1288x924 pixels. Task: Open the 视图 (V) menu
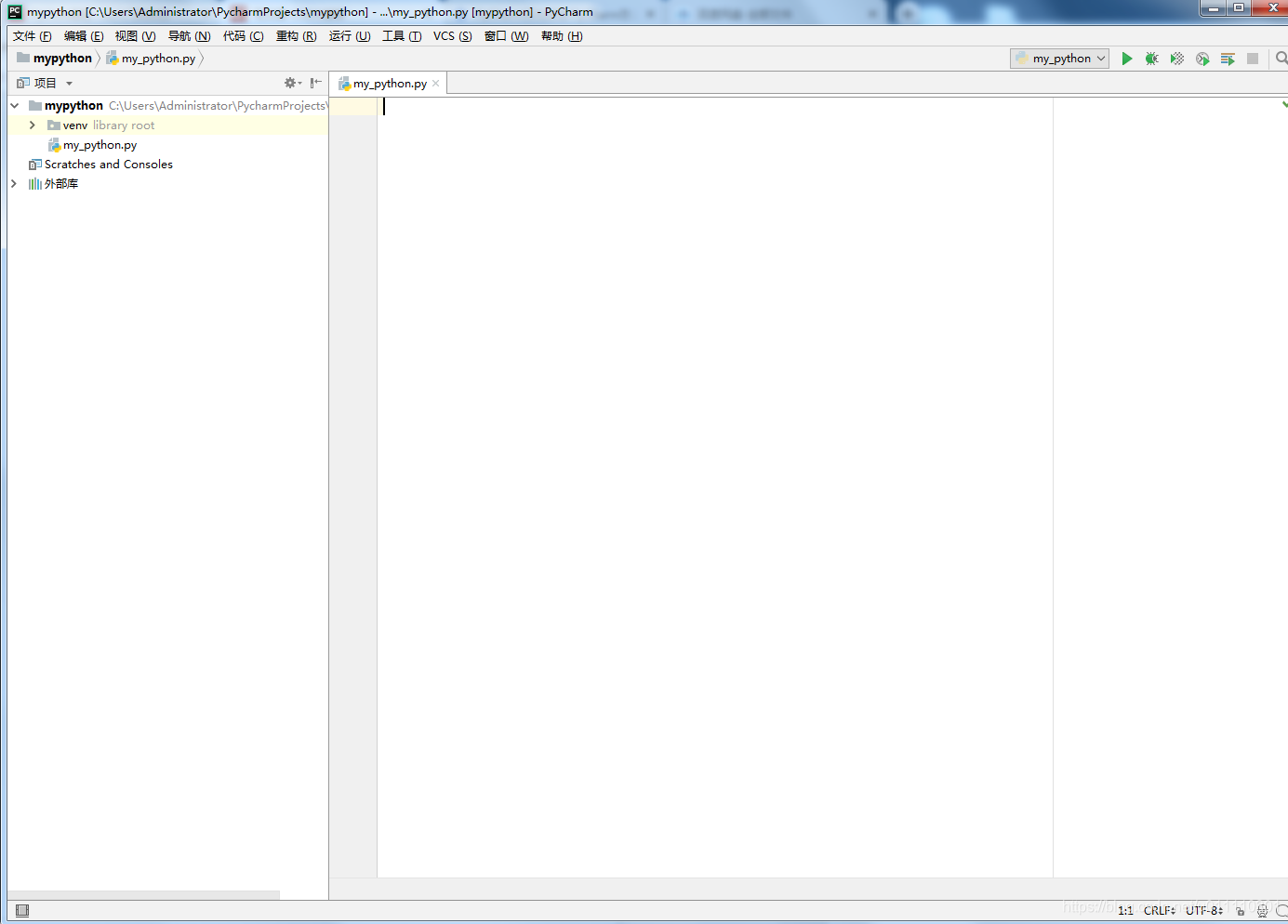135,36
